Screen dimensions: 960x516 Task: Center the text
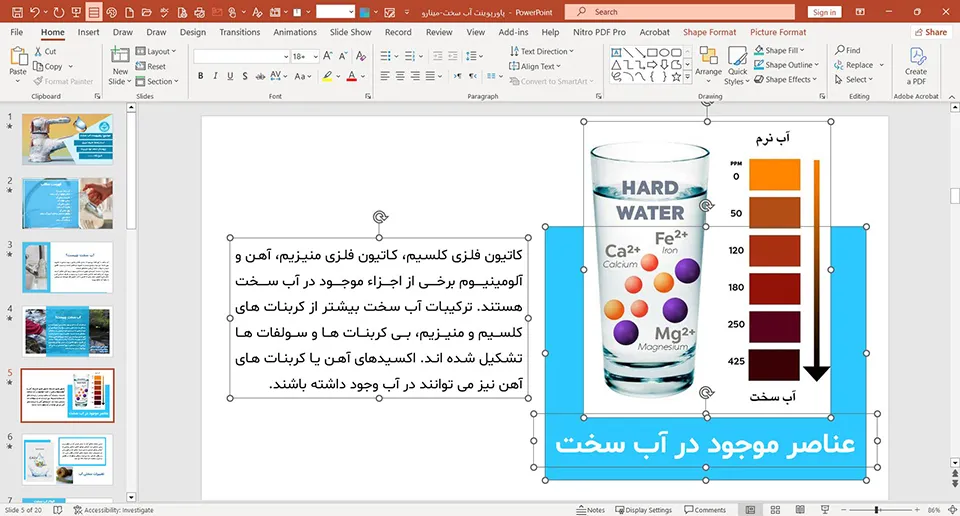(x=399, y=76)
